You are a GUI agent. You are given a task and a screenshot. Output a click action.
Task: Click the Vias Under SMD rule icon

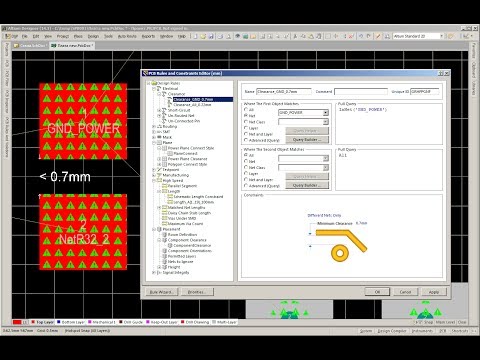coord(164,218)
